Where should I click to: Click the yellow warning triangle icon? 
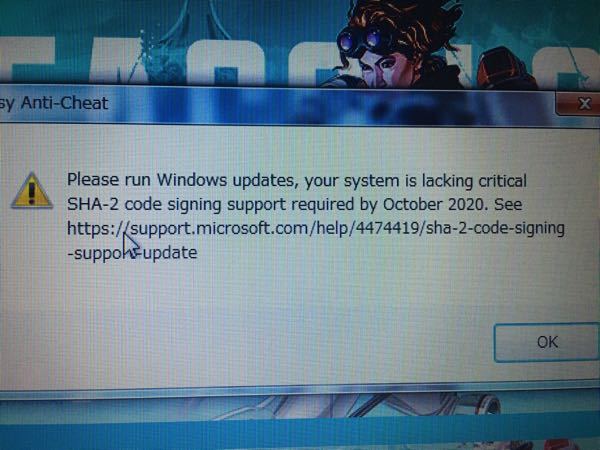point(32,191)
